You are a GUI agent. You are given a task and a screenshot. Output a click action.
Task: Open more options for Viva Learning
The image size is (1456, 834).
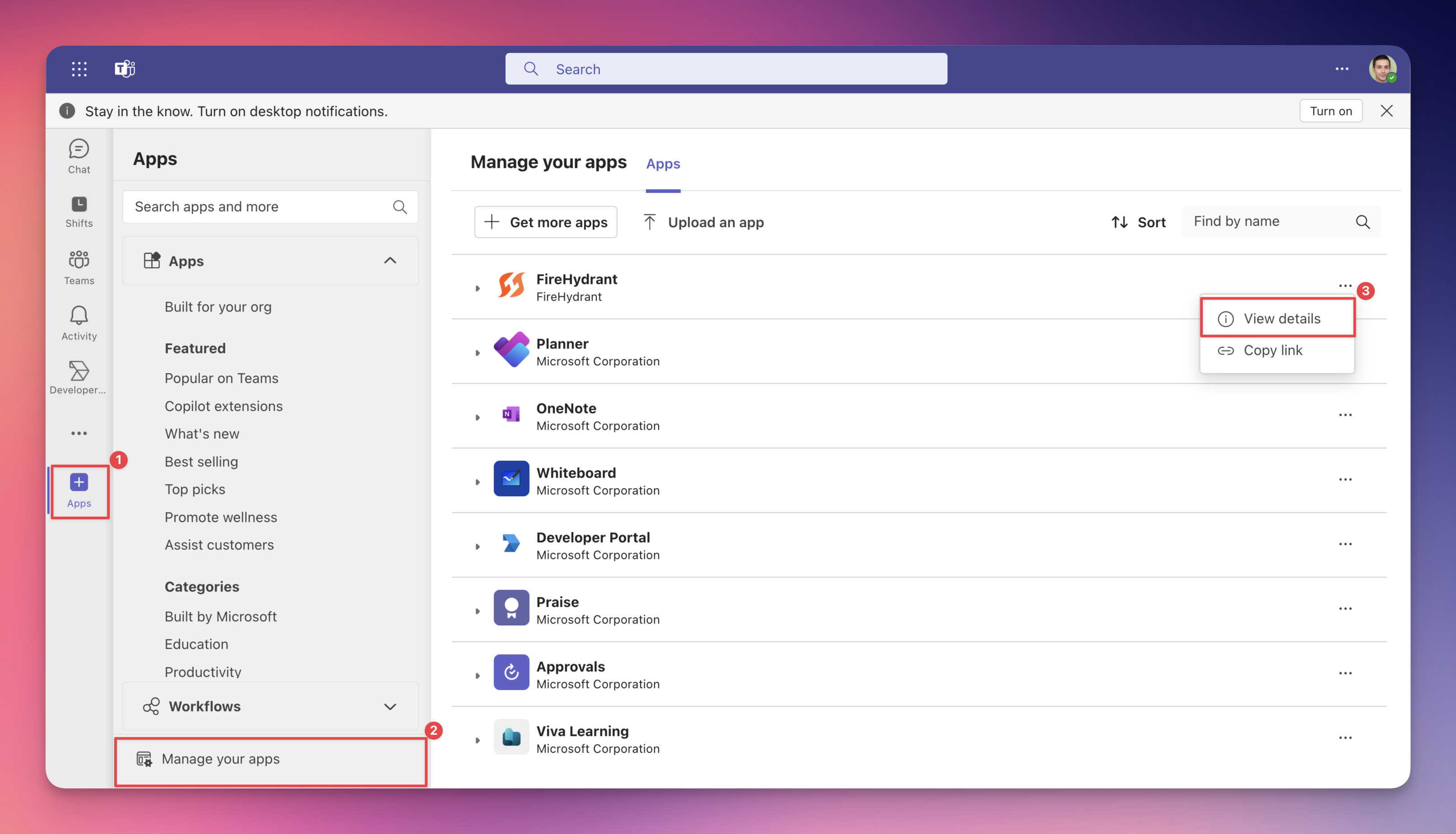tap(1345, 738)
